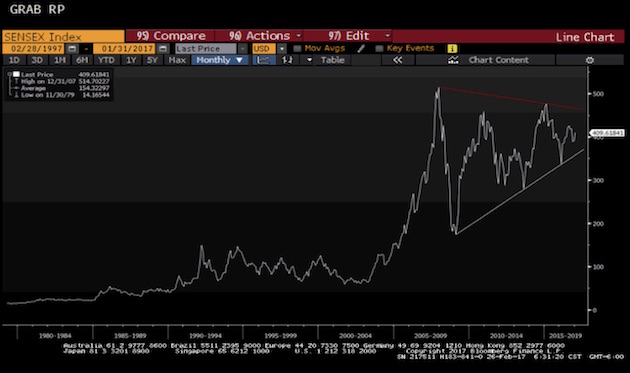Screen dimensions: 630x373
Task: Click the Table view button
Action: (333, 60)
